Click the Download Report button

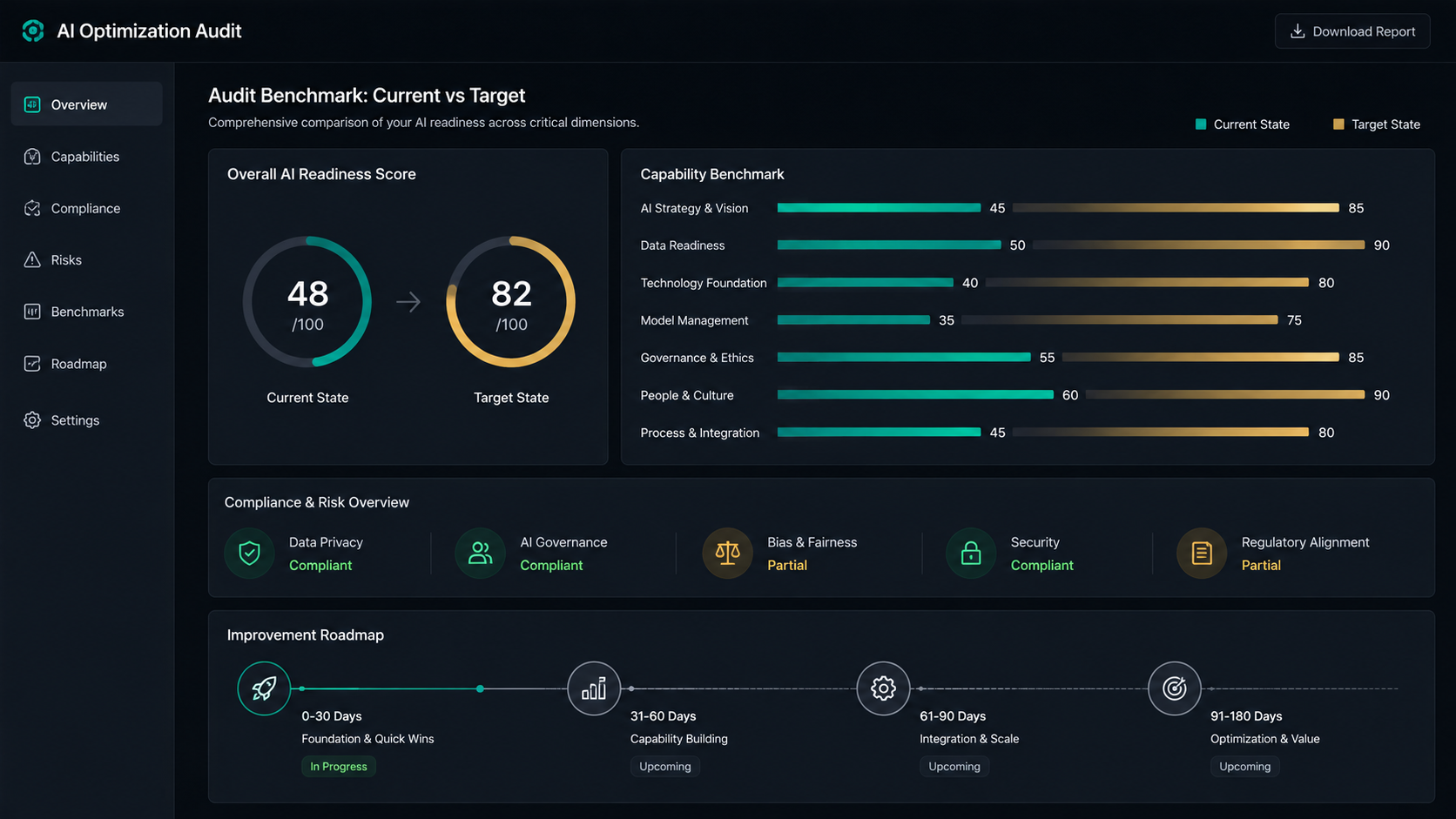click(x=1352, y=31)
